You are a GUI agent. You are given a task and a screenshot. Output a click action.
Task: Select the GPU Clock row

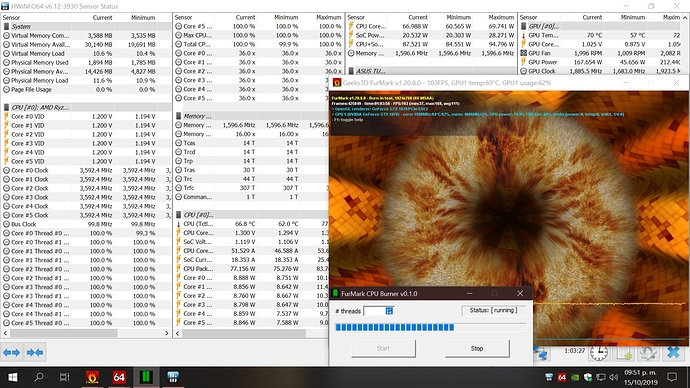click(600, 71)
